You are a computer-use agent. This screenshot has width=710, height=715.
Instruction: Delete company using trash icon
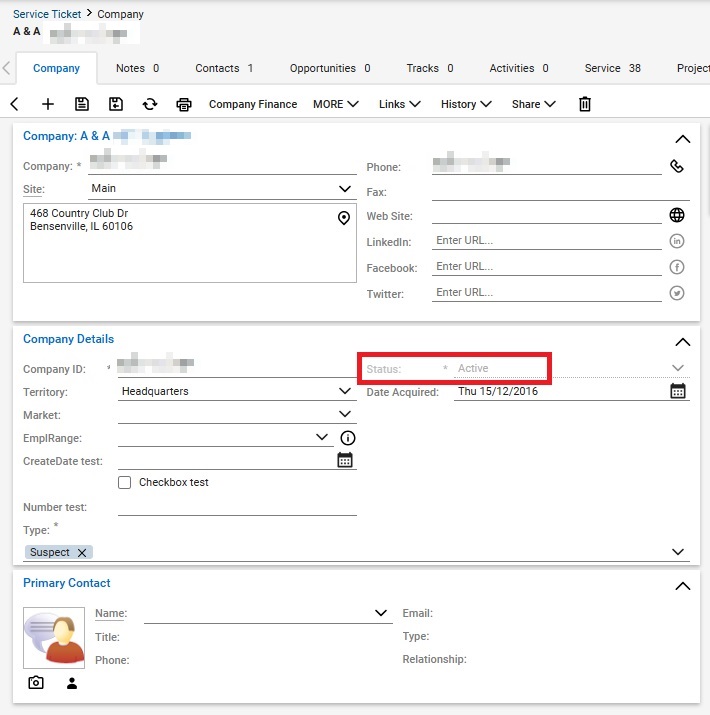[586, 104]
